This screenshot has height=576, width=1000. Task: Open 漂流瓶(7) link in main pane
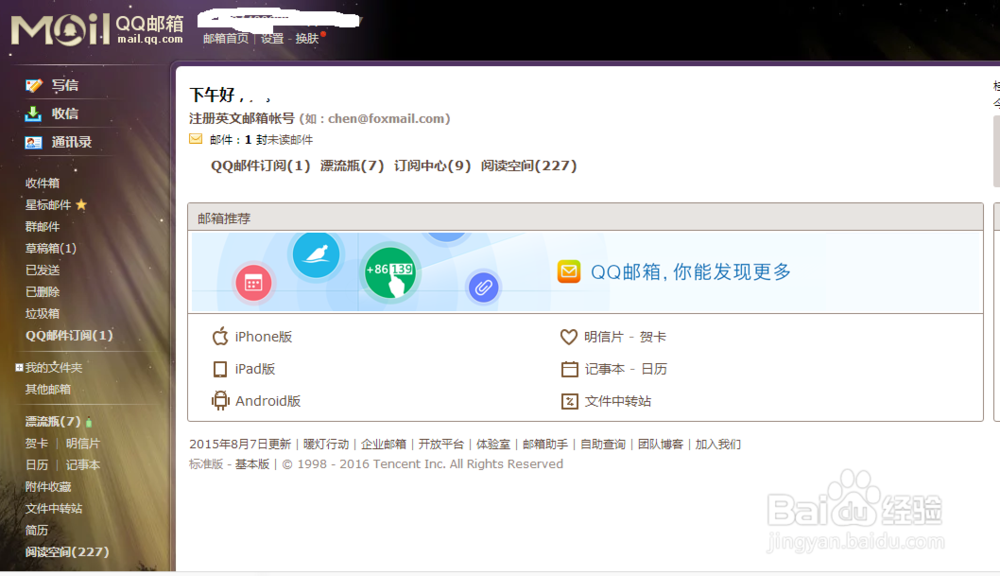(x=352, y=166)
